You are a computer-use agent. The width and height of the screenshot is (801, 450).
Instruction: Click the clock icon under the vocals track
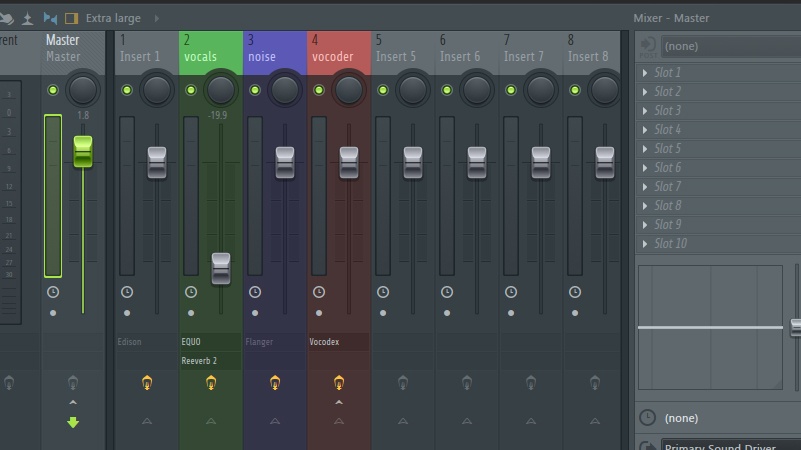click(190, 292)
